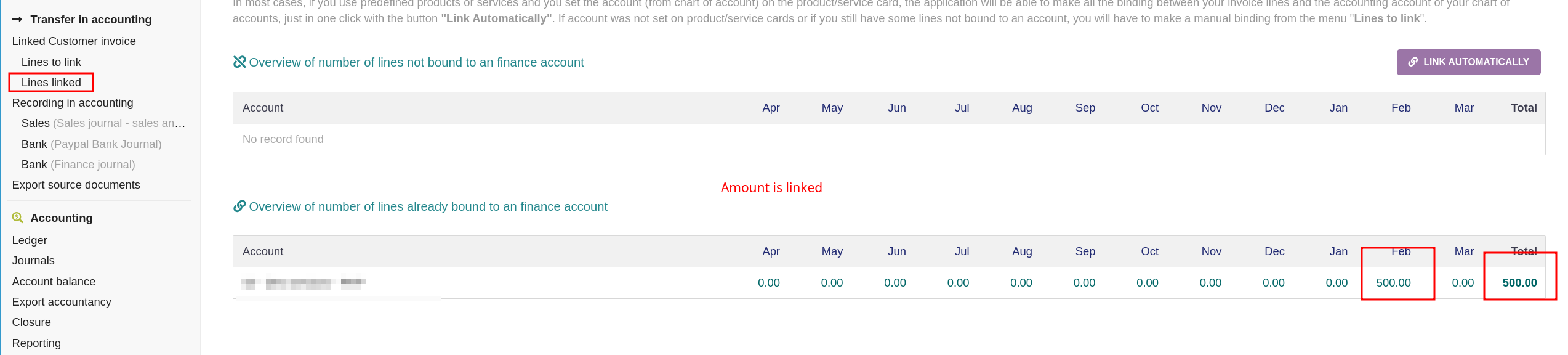Image resolution: width=1568 pixels, height=355 pixels.
Task: Select Bank Finance journal entry
Action: 78,165
